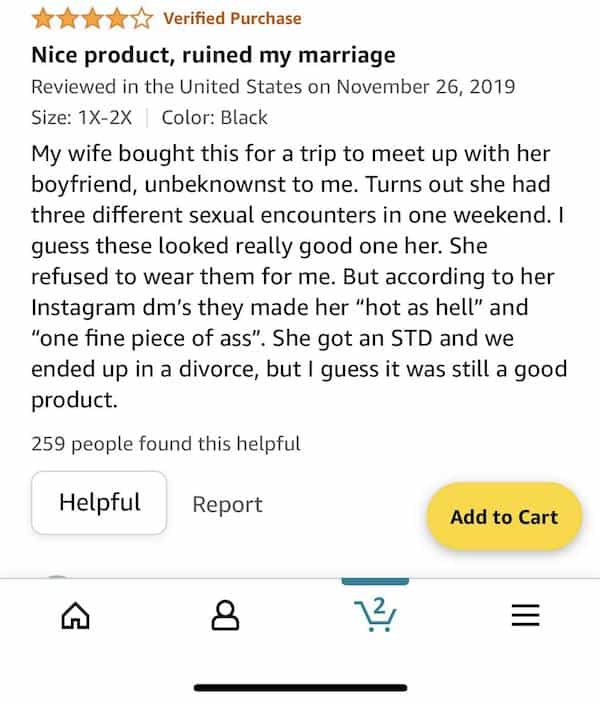The image size is (600, 703).
Task: Tap the 'Color: Black' variant text
Action: coord(214,117)
